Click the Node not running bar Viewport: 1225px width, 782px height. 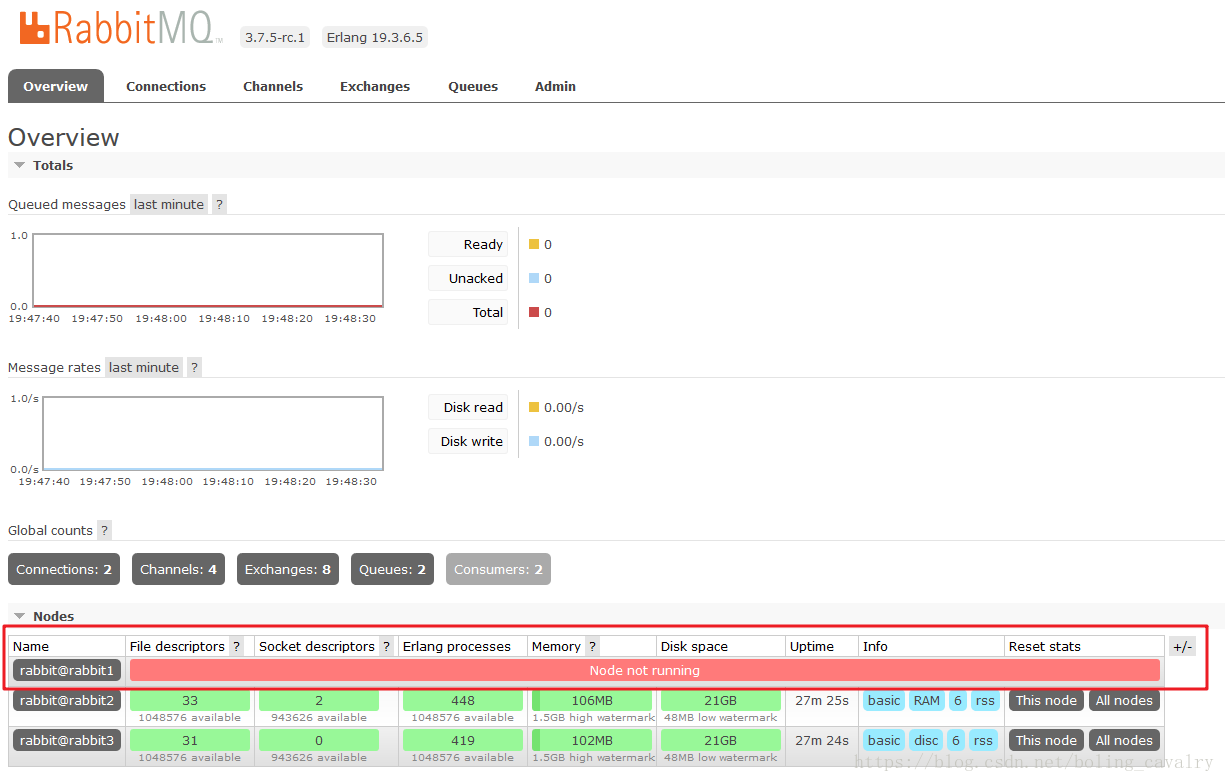(645, 670)
